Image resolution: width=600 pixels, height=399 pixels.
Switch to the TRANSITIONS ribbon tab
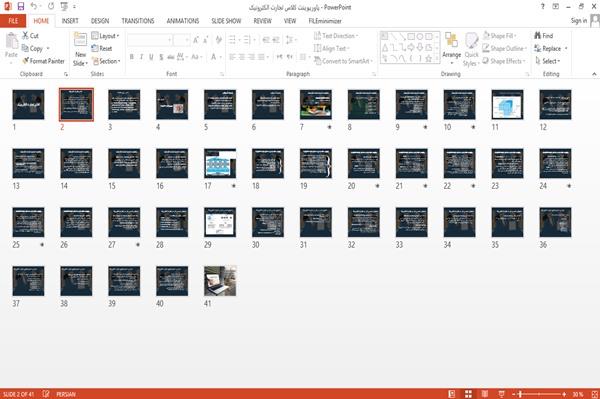(138, 21)
